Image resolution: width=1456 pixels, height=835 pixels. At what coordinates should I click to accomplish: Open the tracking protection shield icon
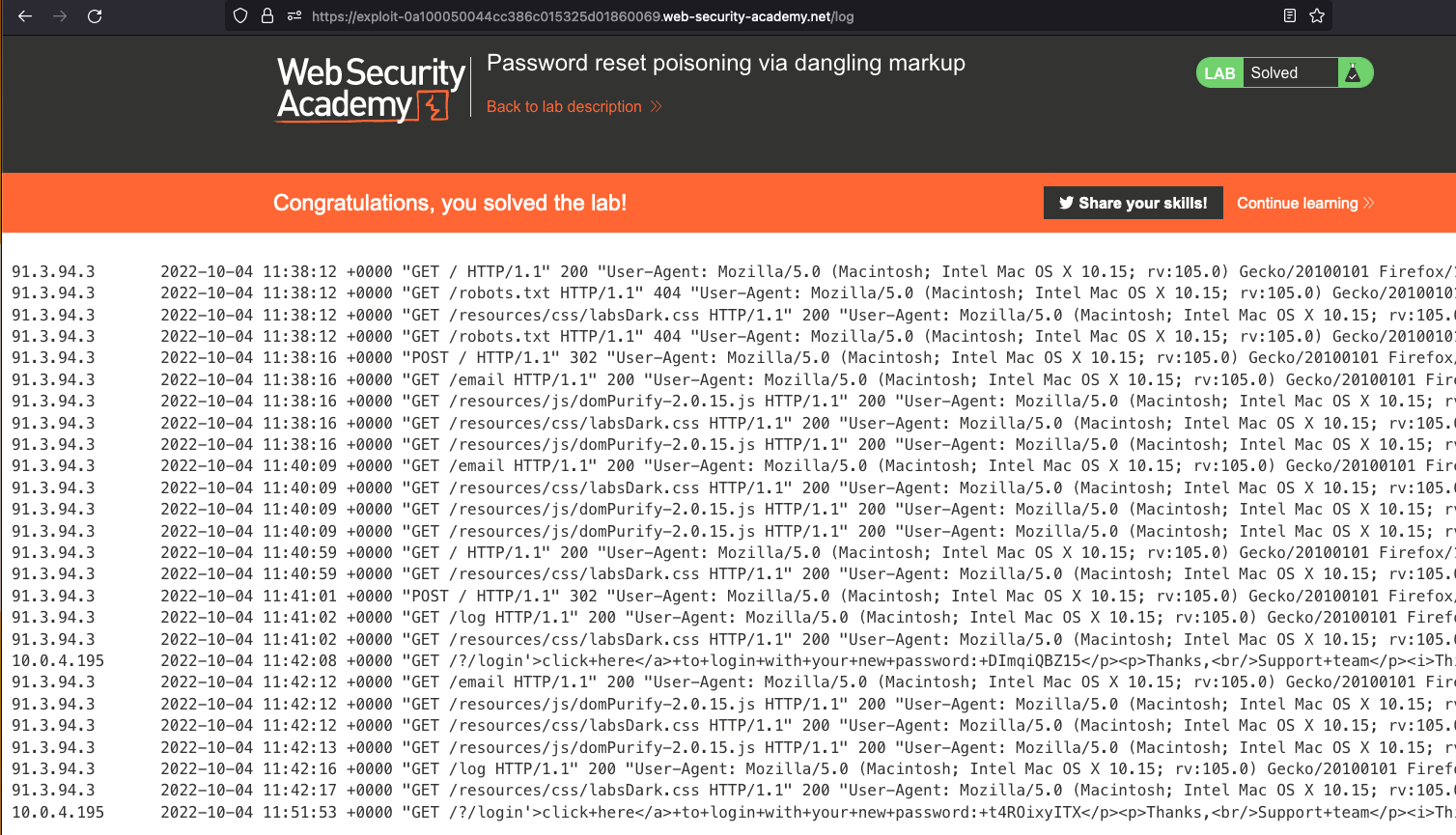click(x=240, y=16)
